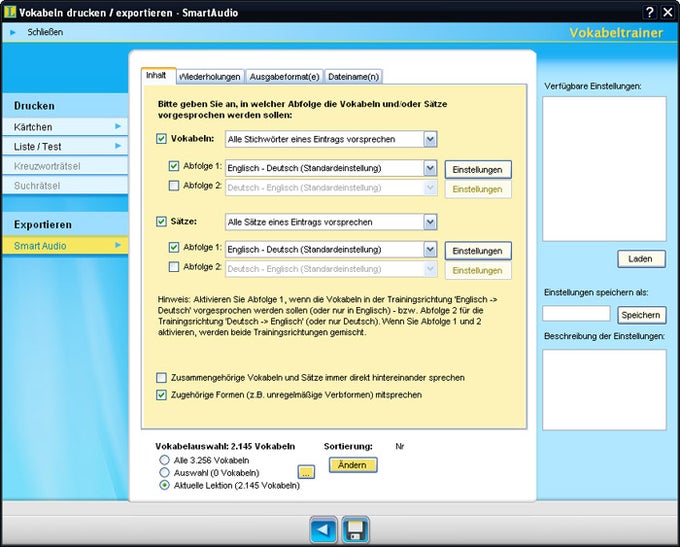Switch to the Ausgabeformat(e) tab
This screenshot has height=547, width=680.
click(x=284, y=77)
